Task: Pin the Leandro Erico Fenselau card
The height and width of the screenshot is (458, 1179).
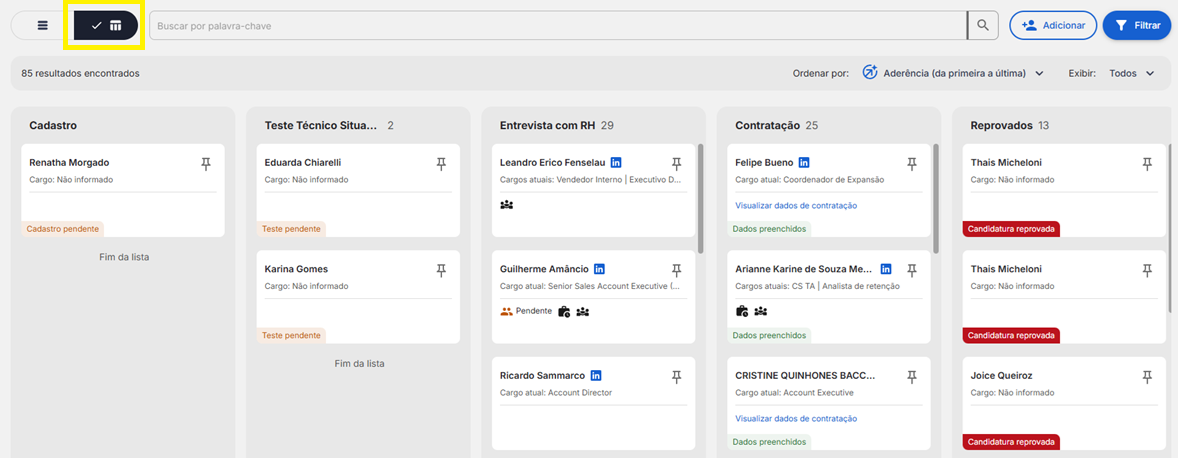Action: point(677,164)
